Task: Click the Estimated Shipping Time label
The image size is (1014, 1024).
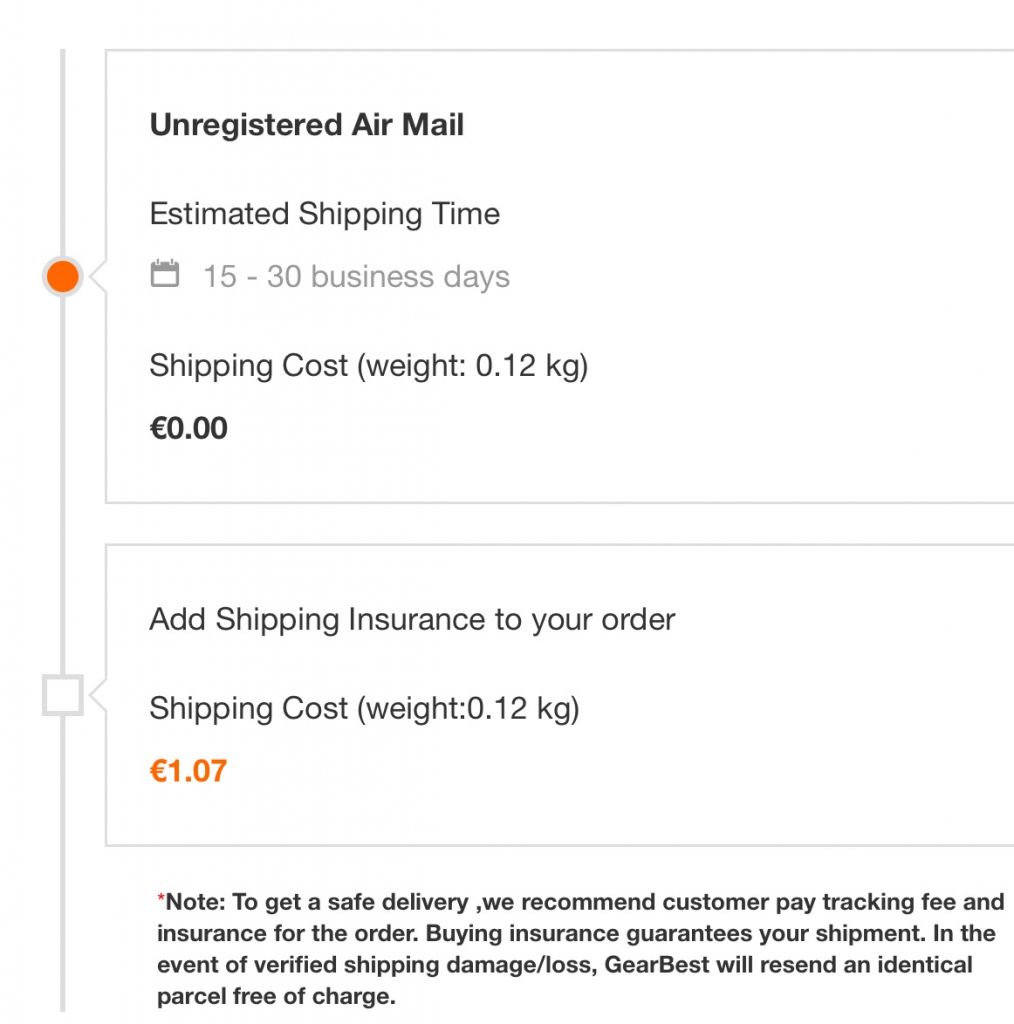Action: coord(325,214)
